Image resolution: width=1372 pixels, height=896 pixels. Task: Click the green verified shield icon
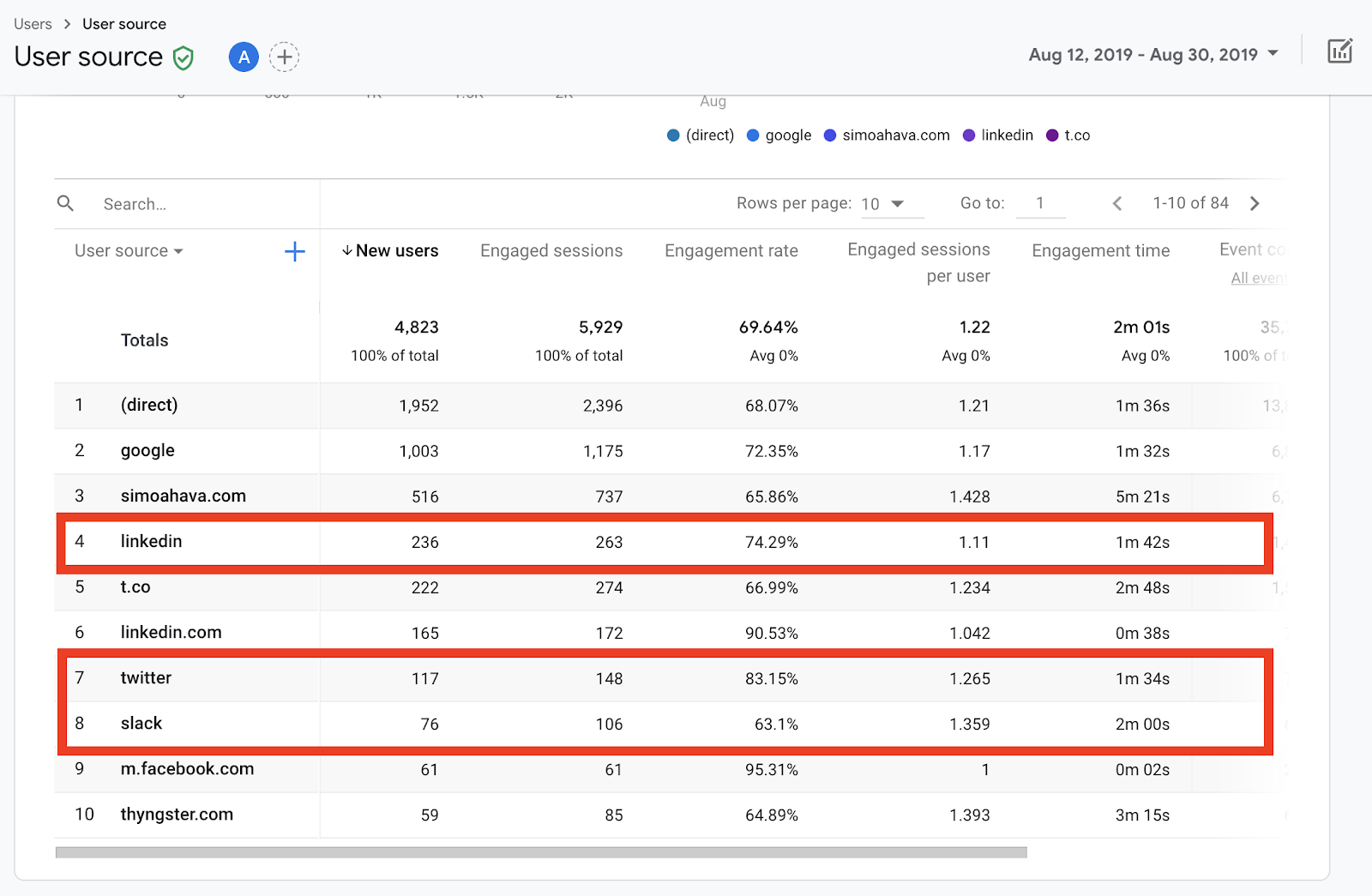tap(183, 58)
